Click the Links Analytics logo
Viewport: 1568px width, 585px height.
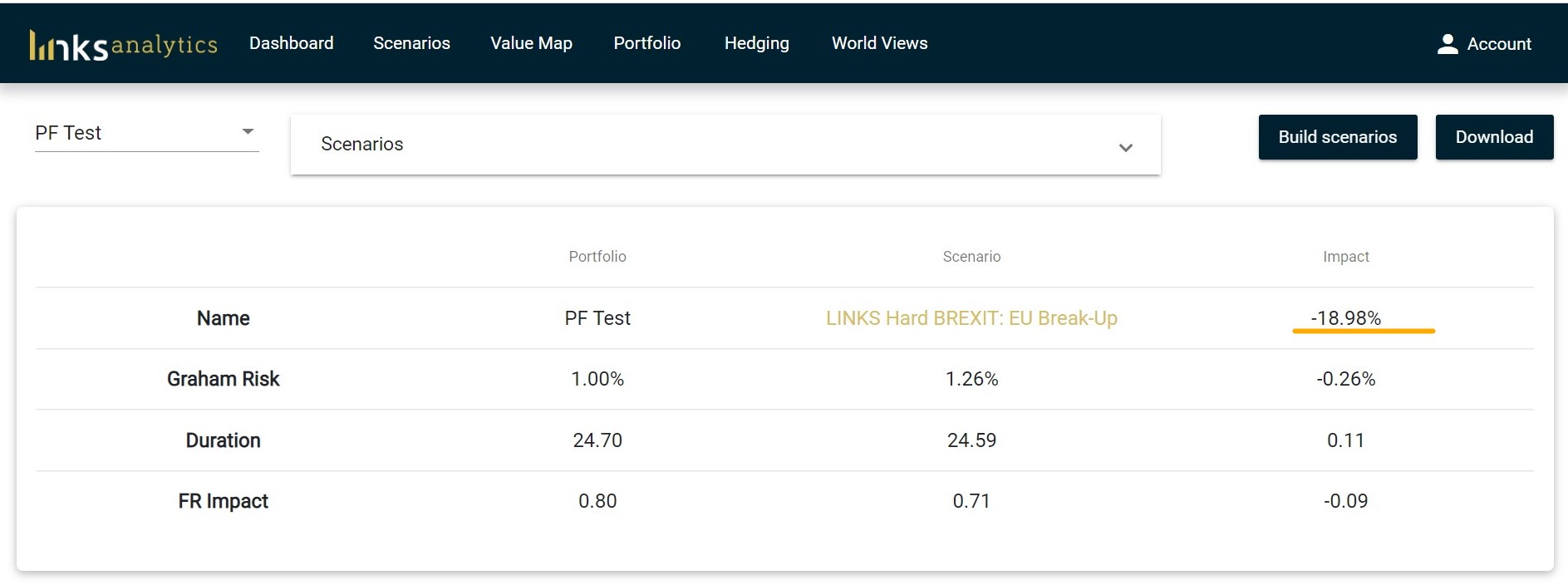(x=123, y=45)
